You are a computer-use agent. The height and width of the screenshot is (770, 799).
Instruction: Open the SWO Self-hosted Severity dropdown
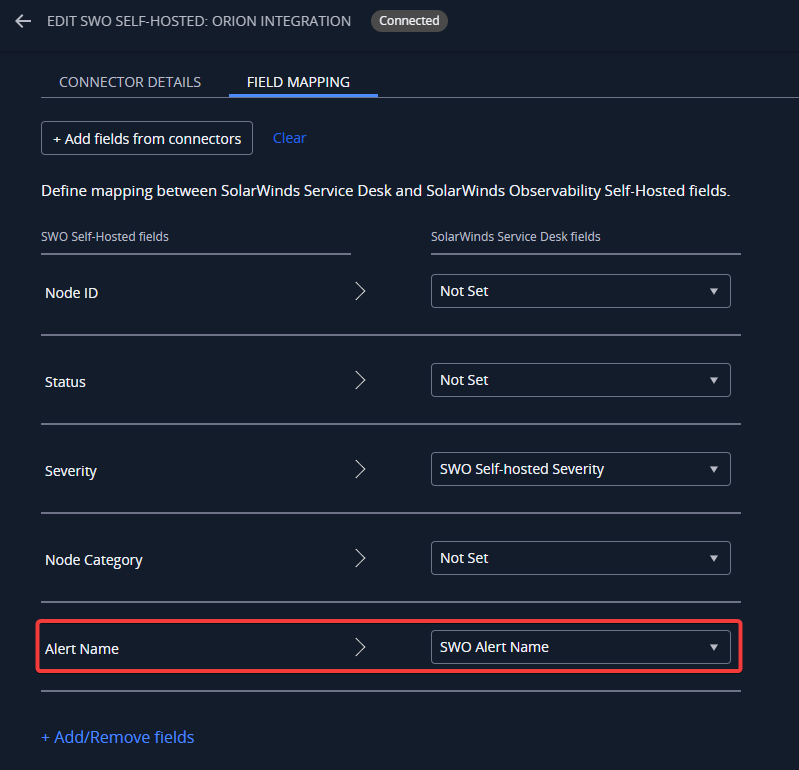pos(580,469)
